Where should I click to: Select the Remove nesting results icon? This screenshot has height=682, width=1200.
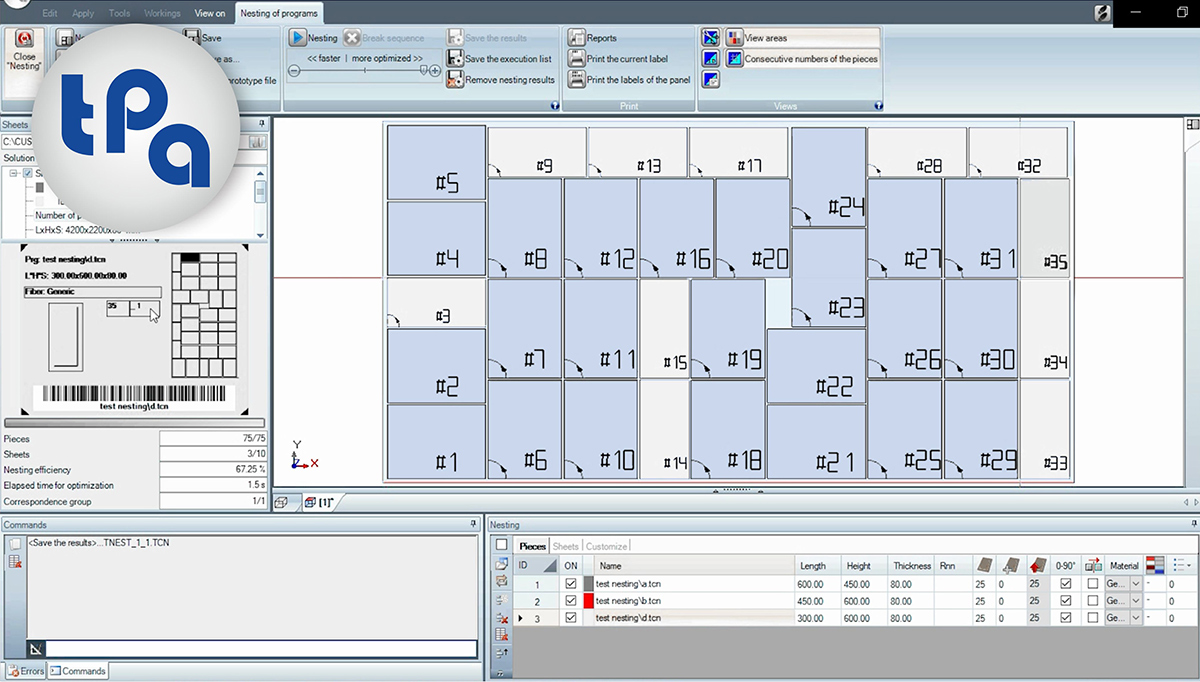point(457,78)
